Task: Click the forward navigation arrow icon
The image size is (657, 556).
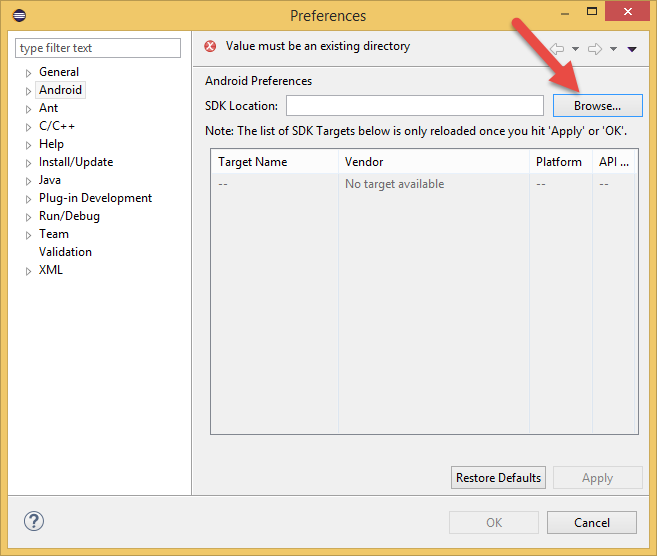Action: 594,48
